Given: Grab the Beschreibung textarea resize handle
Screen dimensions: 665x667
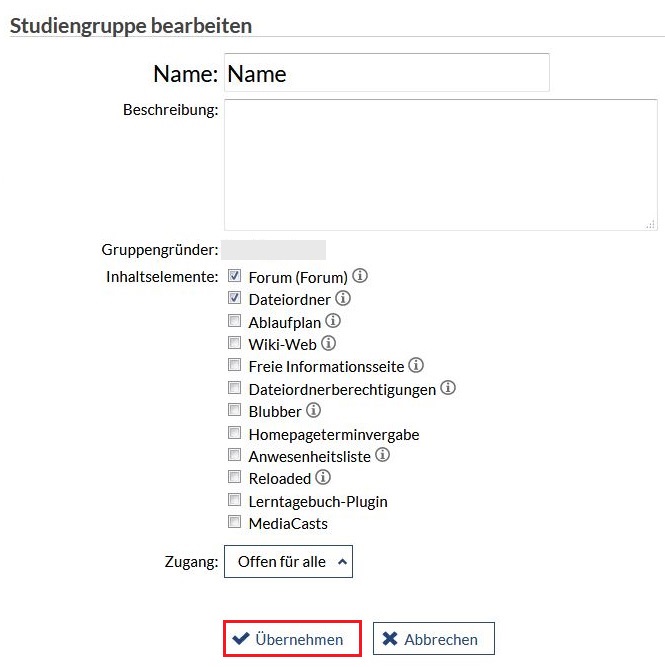Looking at the screenshot, I should (651, 224).
